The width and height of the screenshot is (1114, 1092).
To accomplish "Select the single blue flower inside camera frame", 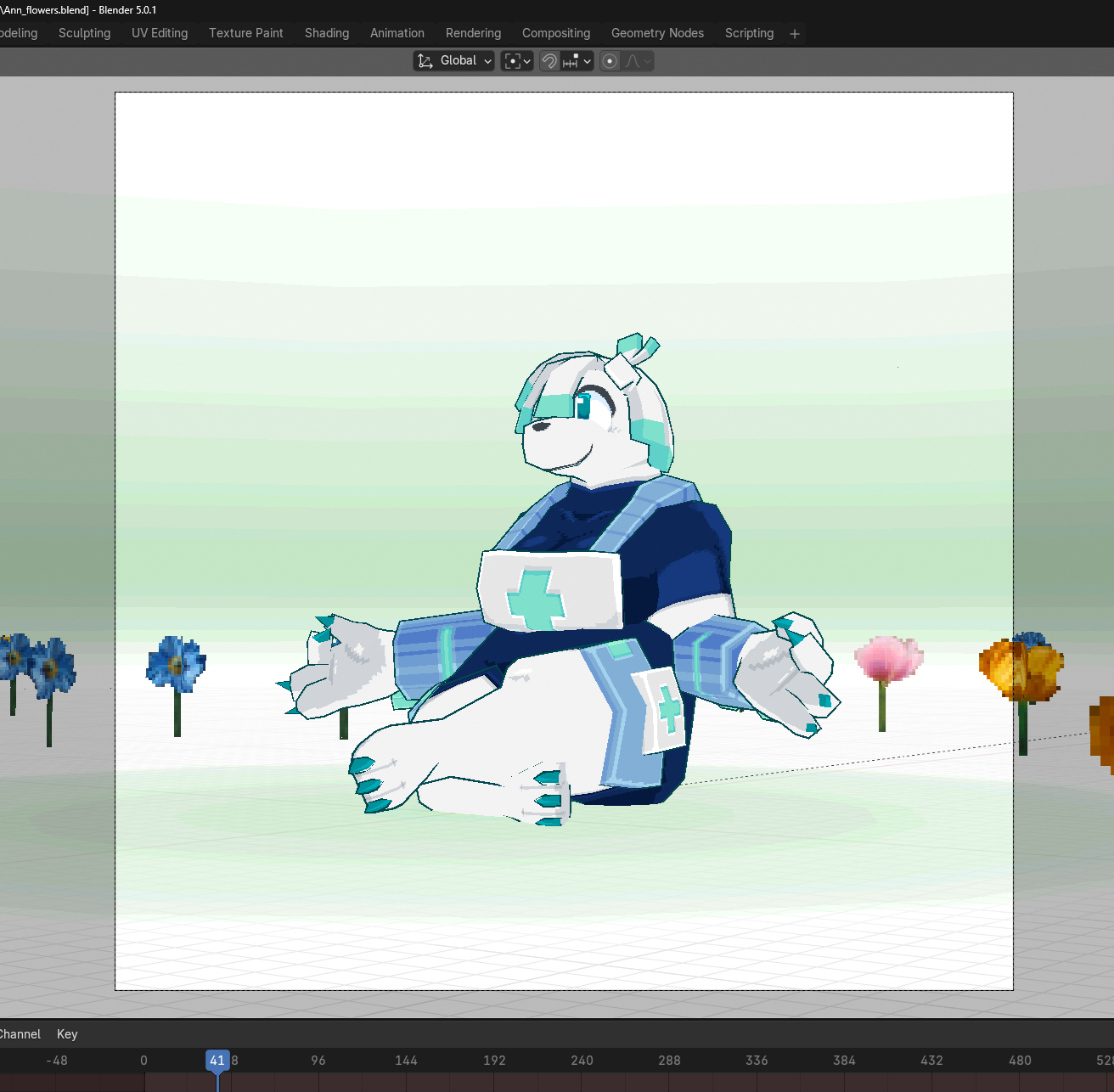I will click(176, 662).
